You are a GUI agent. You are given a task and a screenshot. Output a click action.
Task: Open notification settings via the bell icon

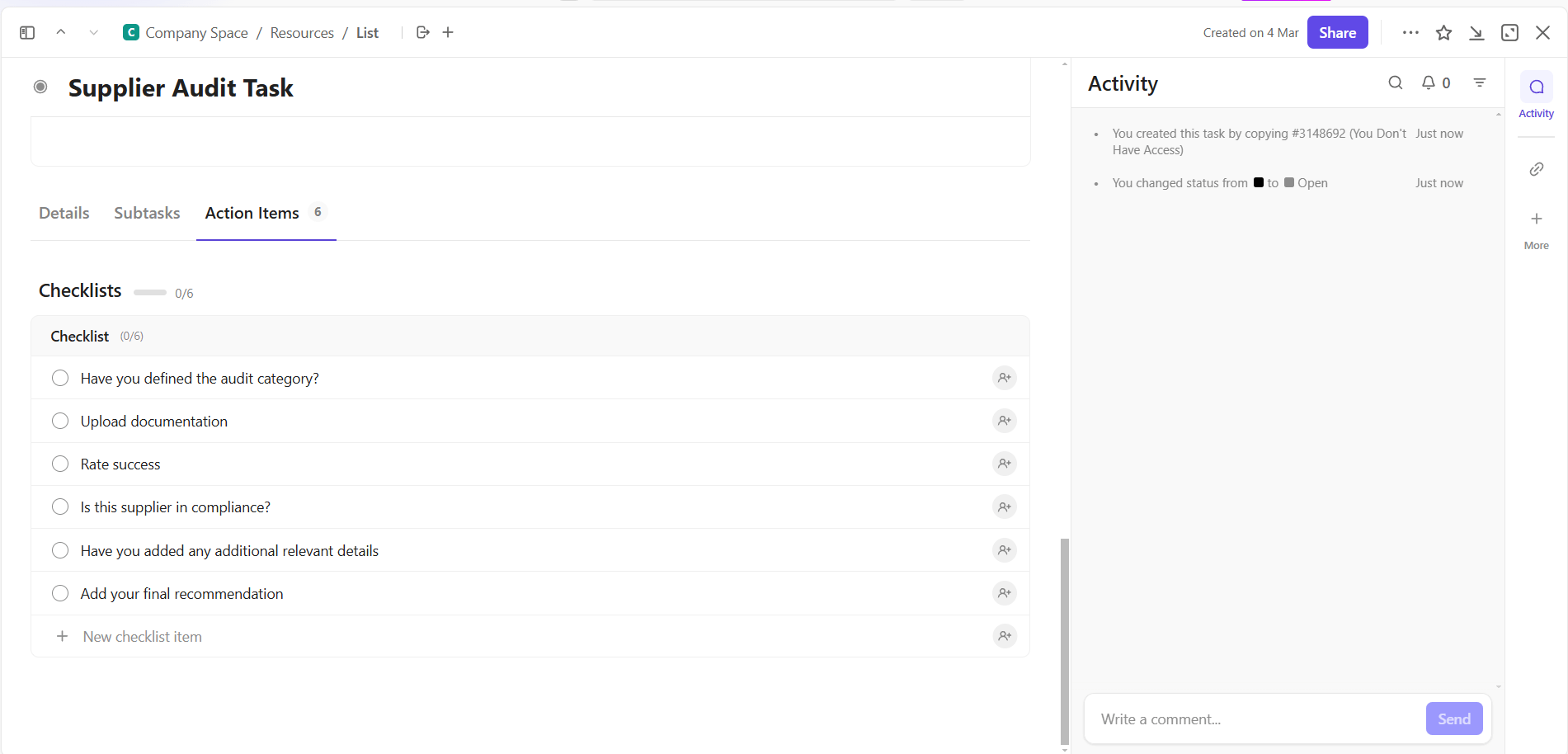pyautogui.click(x=1428, y=82)
